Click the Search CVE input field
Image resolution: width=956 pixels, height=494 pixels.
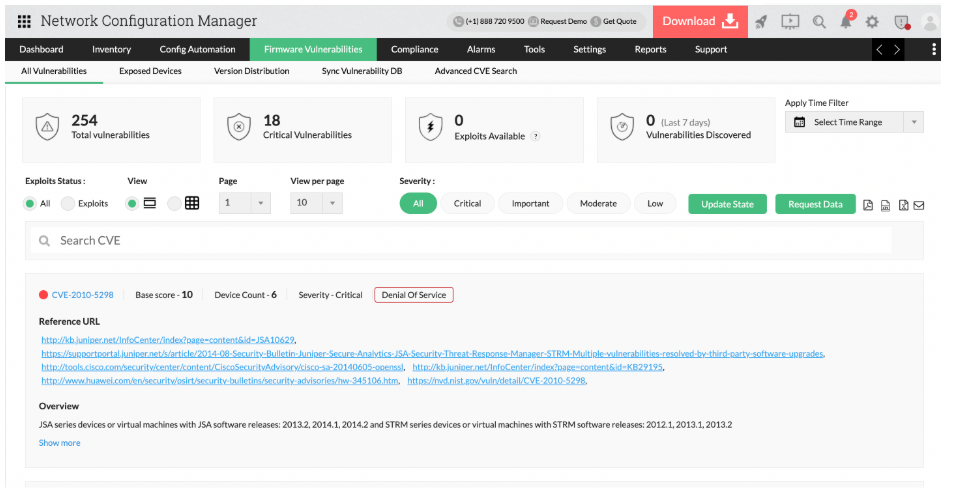tap(460, 240)
